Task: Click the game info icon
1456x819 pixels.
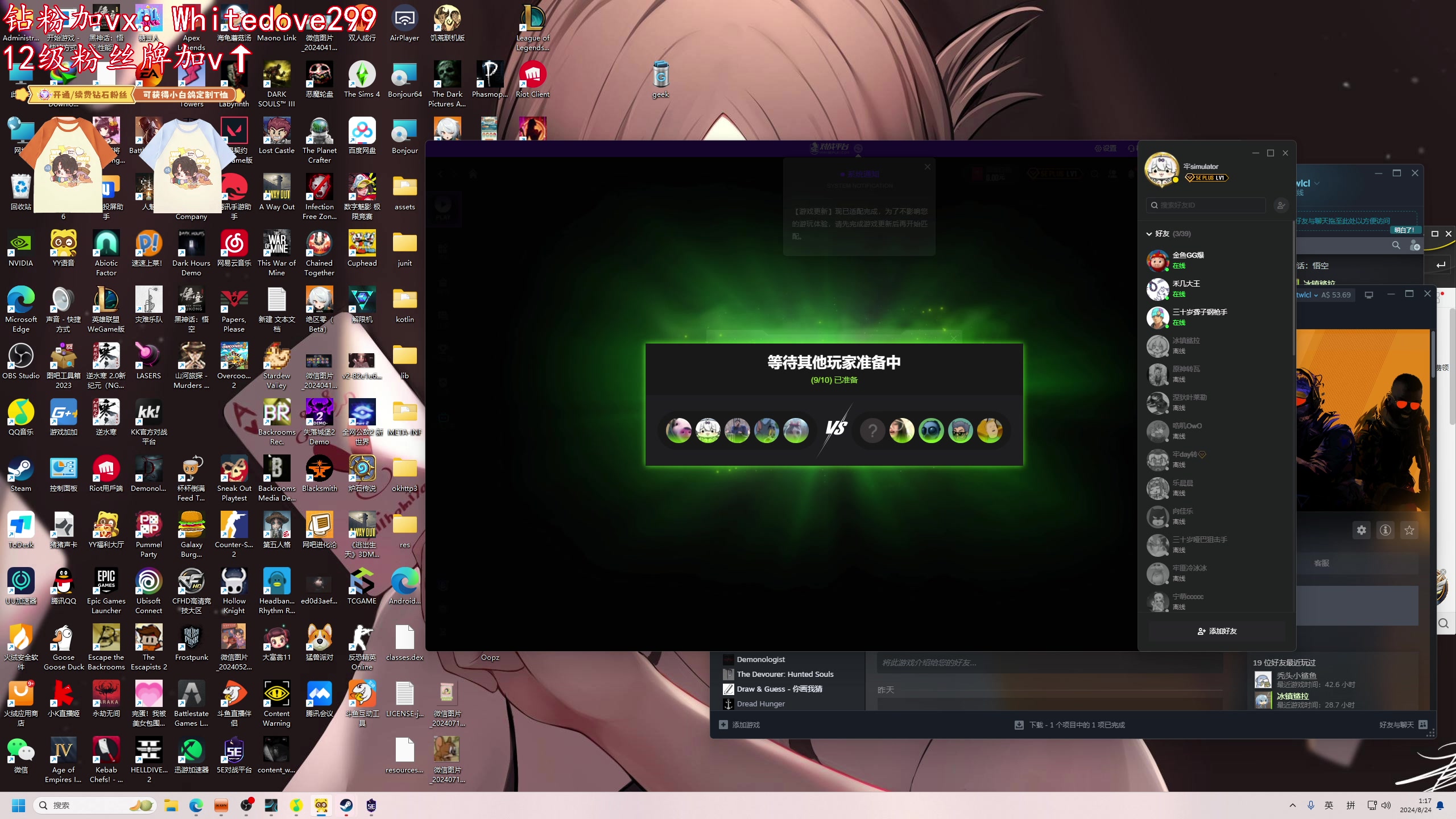Action: [1385, 530]
